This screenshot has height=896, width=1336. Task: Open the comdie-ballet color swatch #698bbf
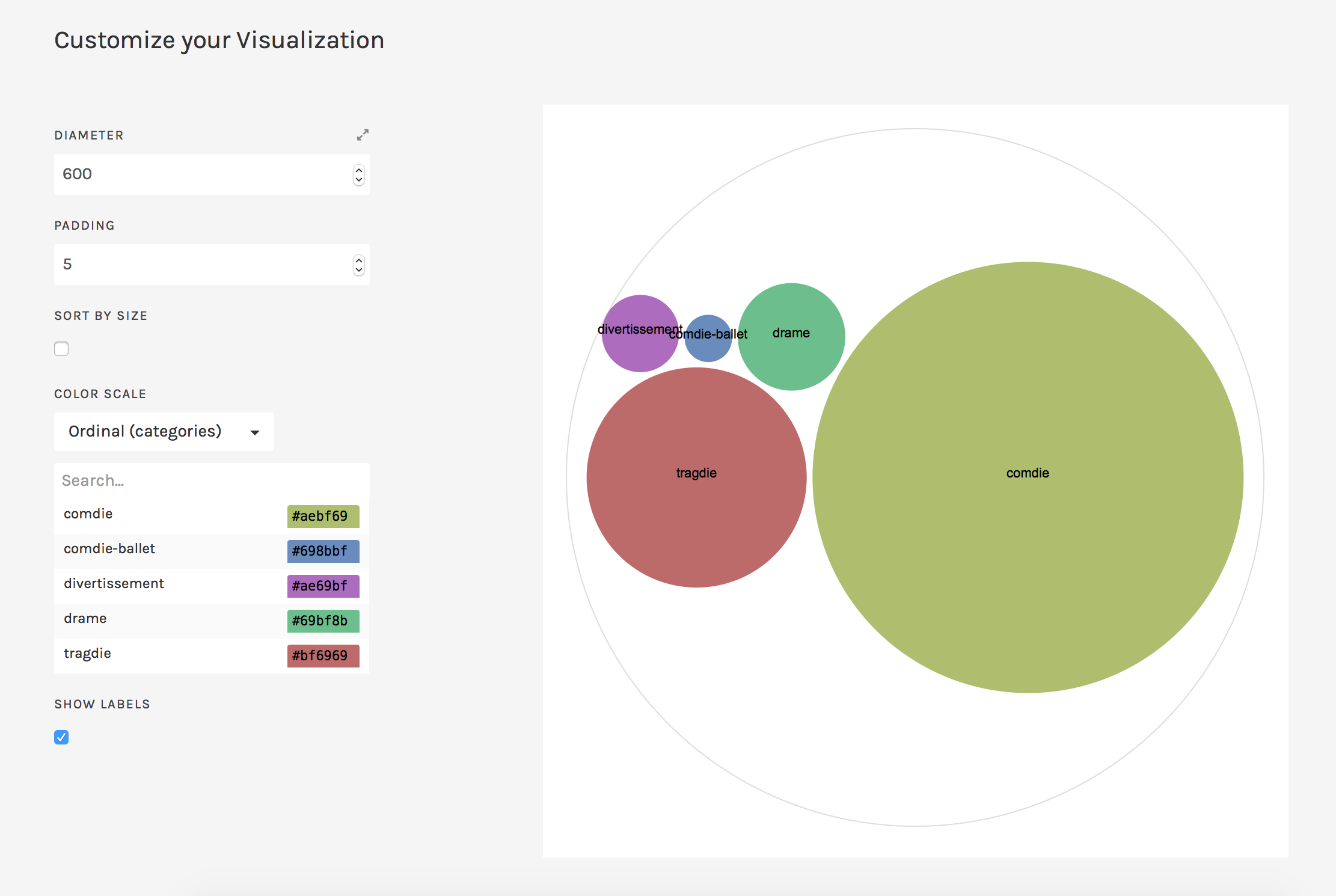click(x=323, y=551)
